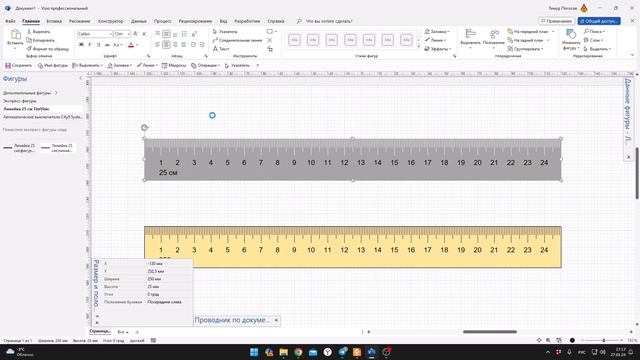Click the Дополнительные фигуры more shapes link

(30, 93)
